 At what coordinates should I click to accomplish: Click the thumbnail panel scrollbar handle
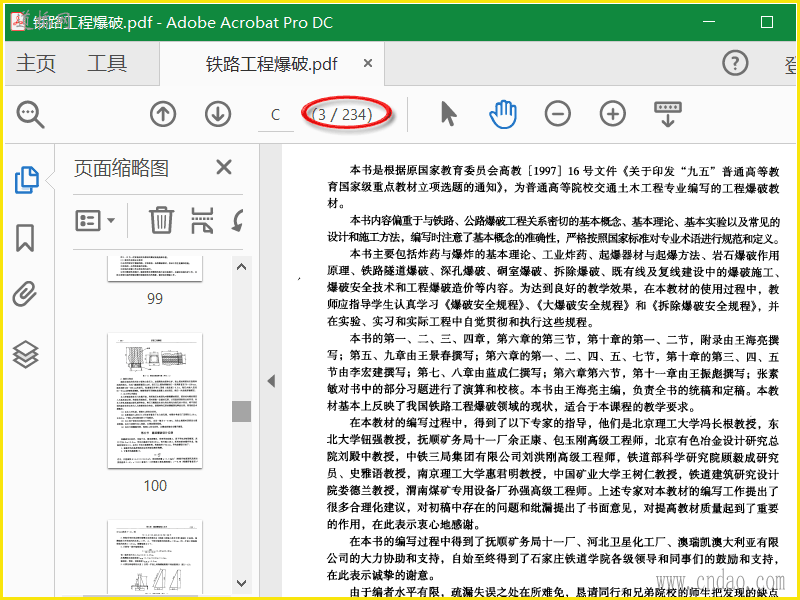tap(241, 411)
